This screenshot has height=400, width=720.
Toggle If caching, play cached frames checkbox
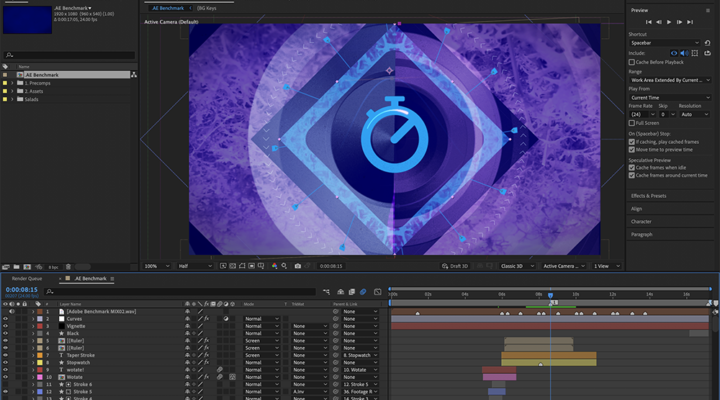631,142
